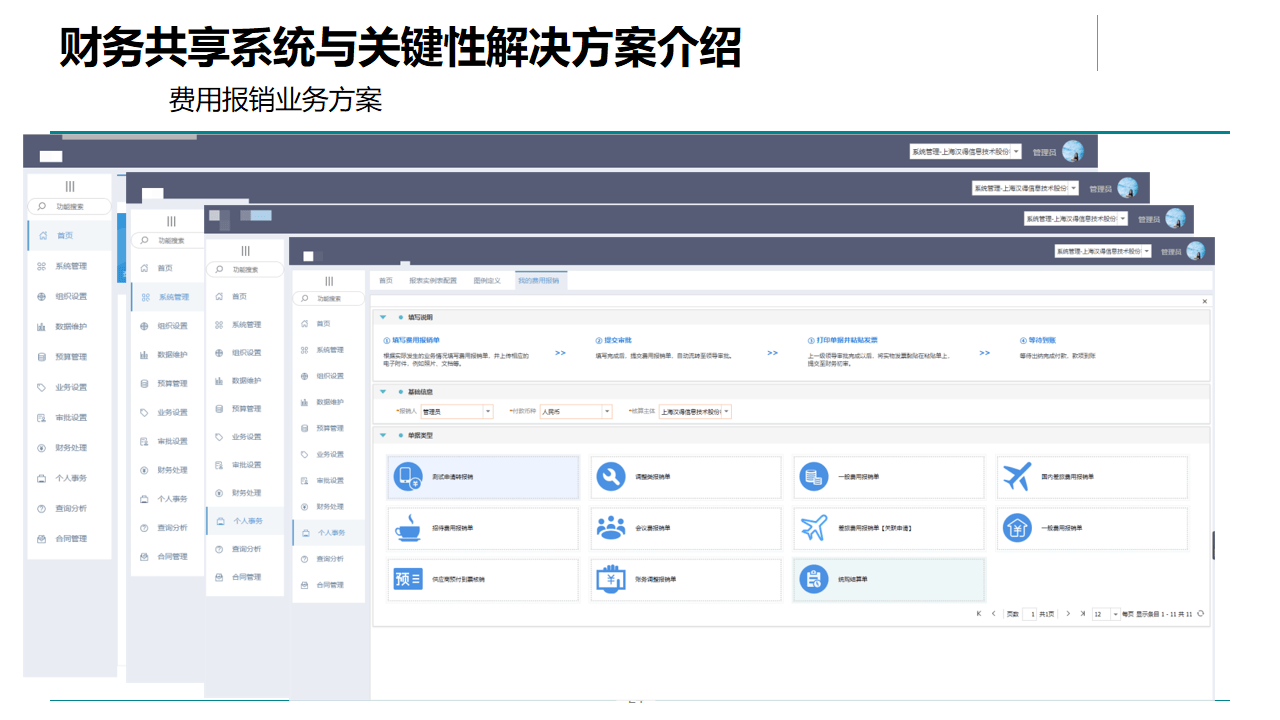Open second-from-back window header organization dropdown

[1025, 188]
